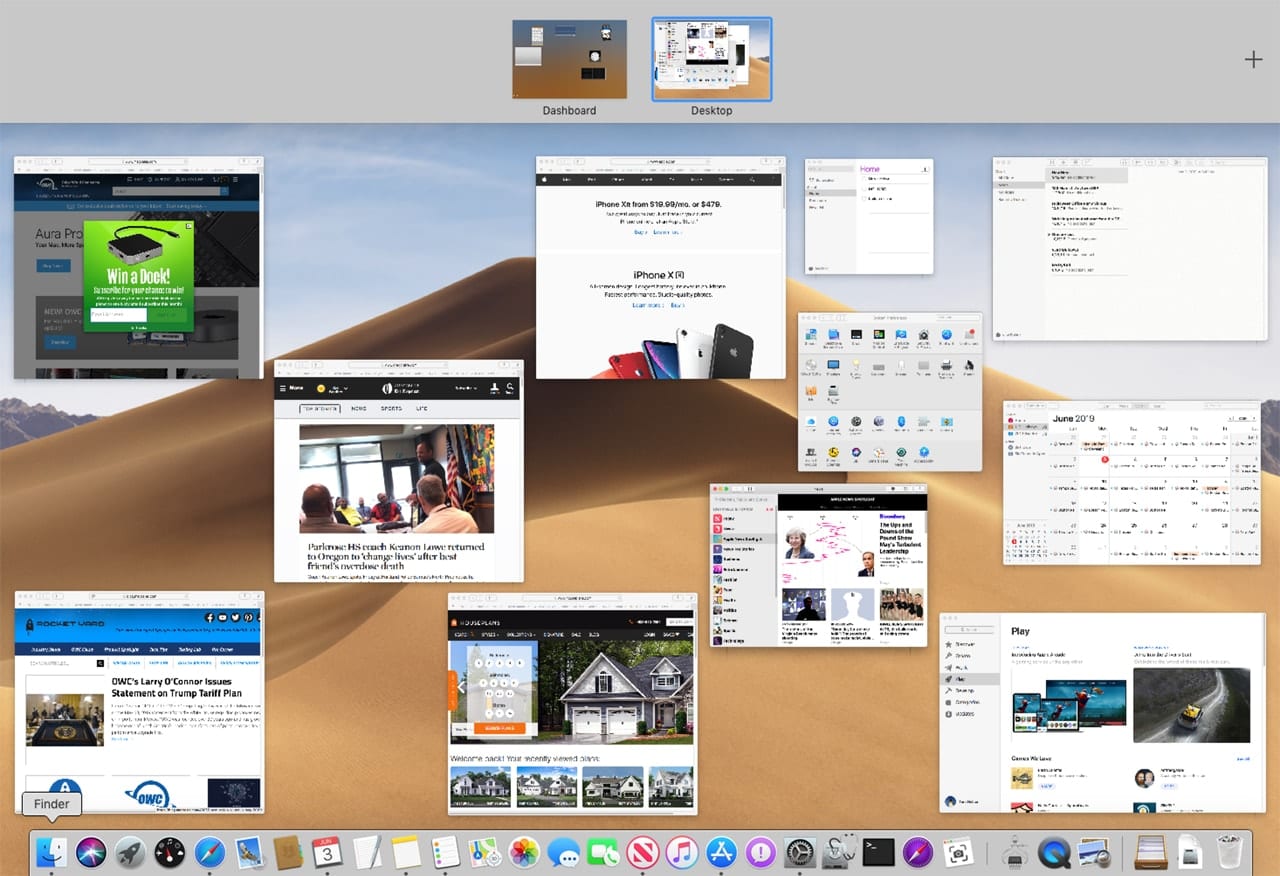Select the Win a Dock Safari window
This screenshot has height=876, width=1280.
[138, 267]
